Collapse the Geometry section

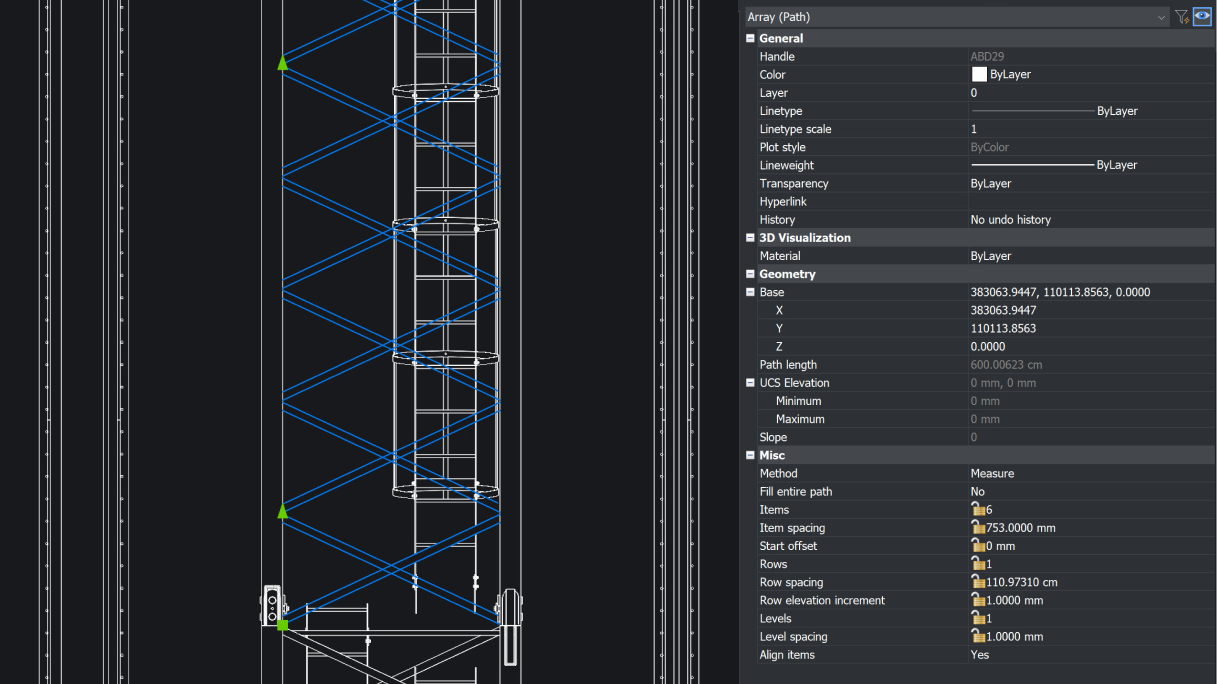click(750, 274)
